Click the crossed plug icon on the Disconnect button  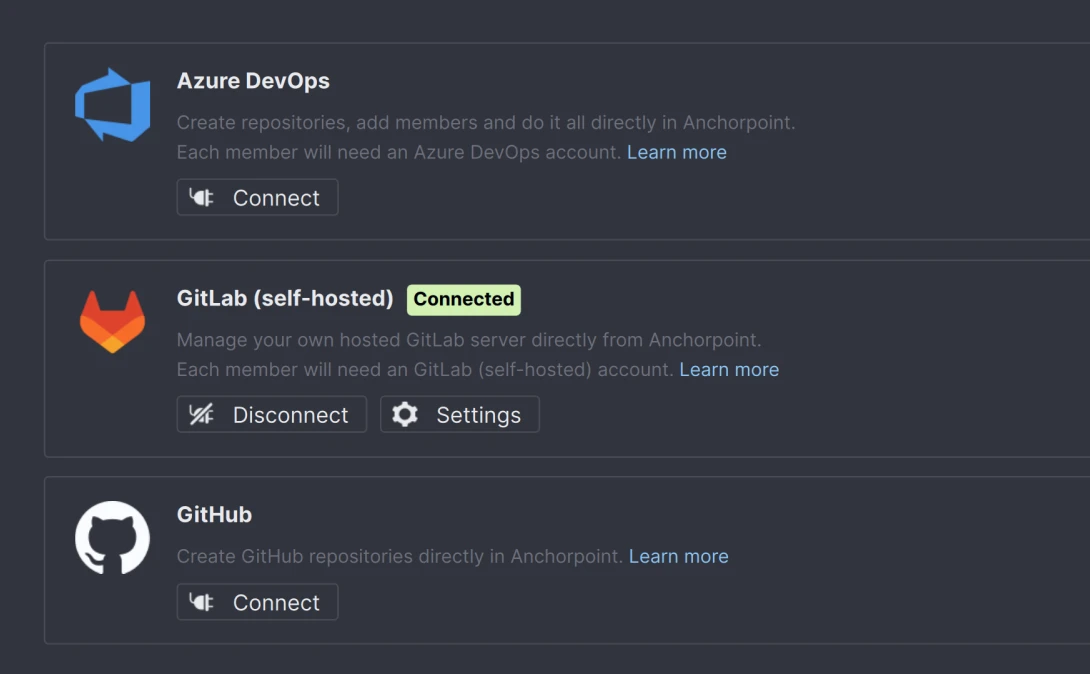pos(201,414)
